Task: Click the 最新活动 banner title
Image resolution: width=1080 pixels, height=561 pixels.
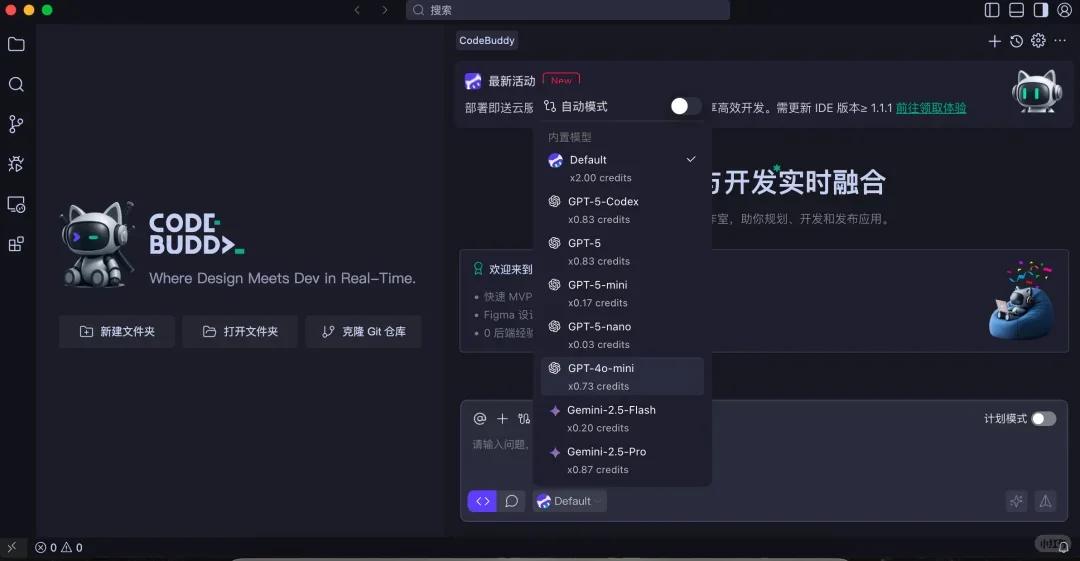Action: (x=511, y=81)
